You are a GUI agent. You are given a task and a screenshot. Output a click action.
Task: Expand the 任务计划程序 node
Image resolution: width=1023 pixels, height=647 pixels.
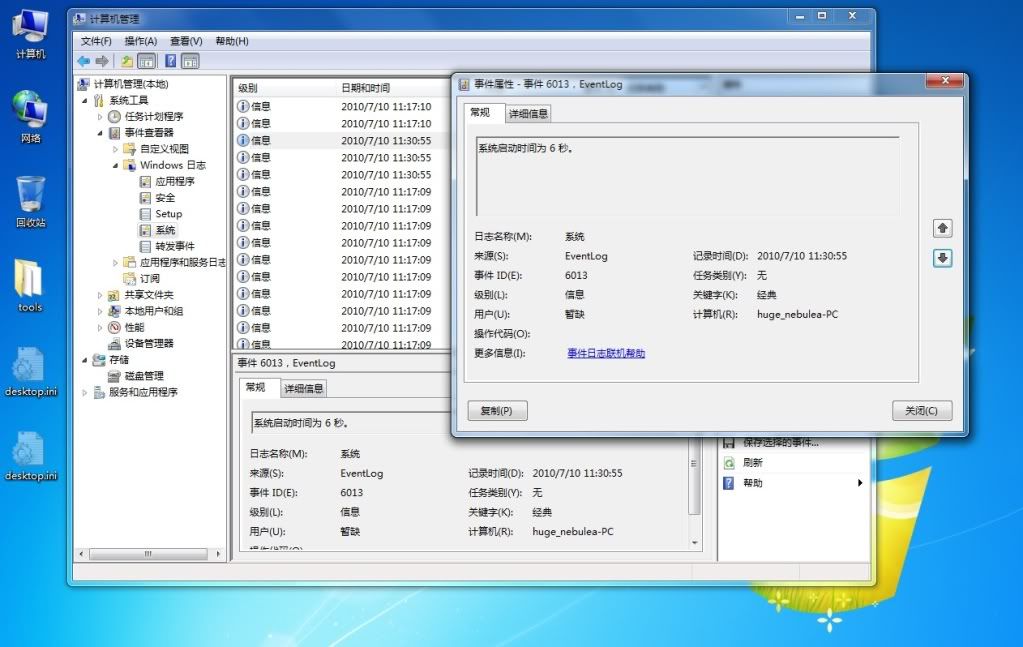(x=100, y=117)
